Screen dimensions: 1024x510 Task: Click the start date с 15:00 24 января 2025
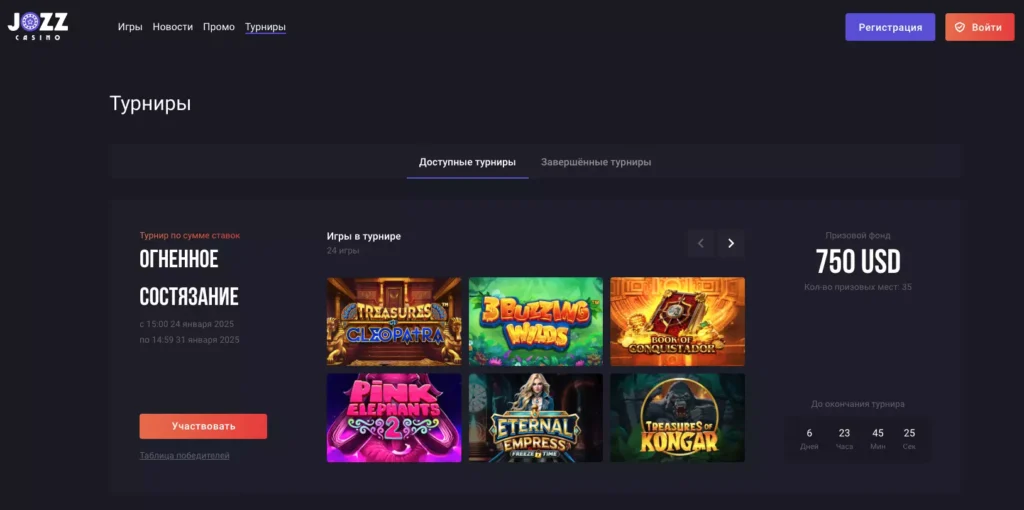[x=186, y=325]
